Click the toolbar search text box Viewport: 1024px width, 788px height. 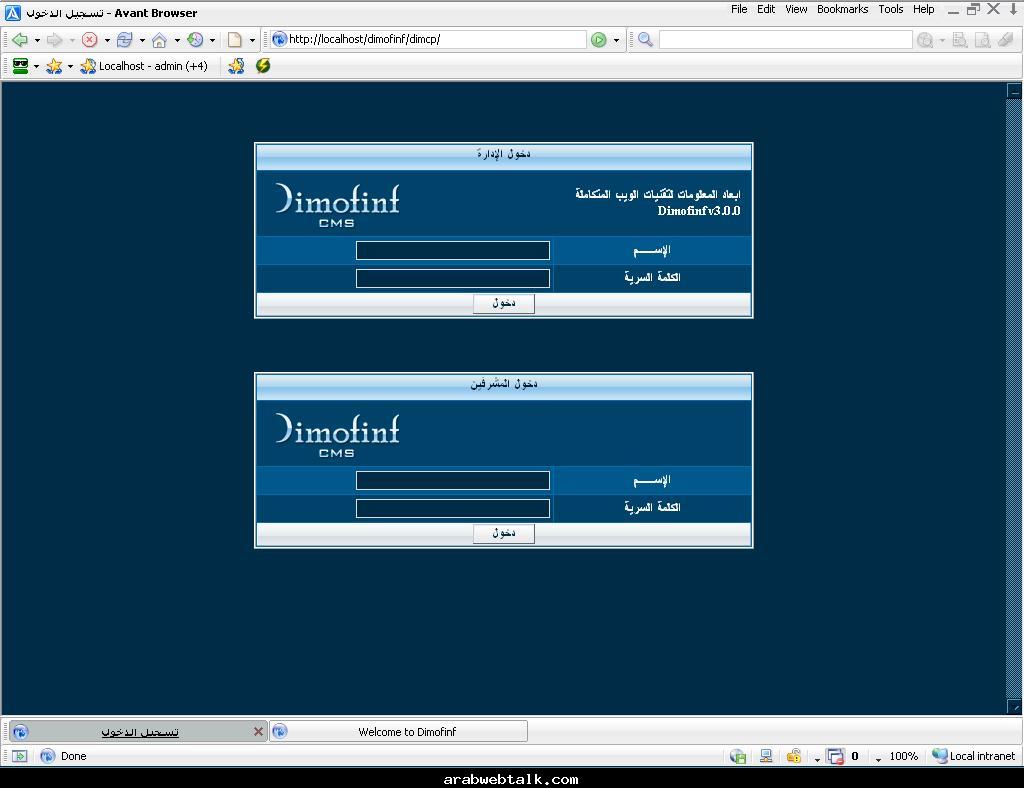point(785,39)
